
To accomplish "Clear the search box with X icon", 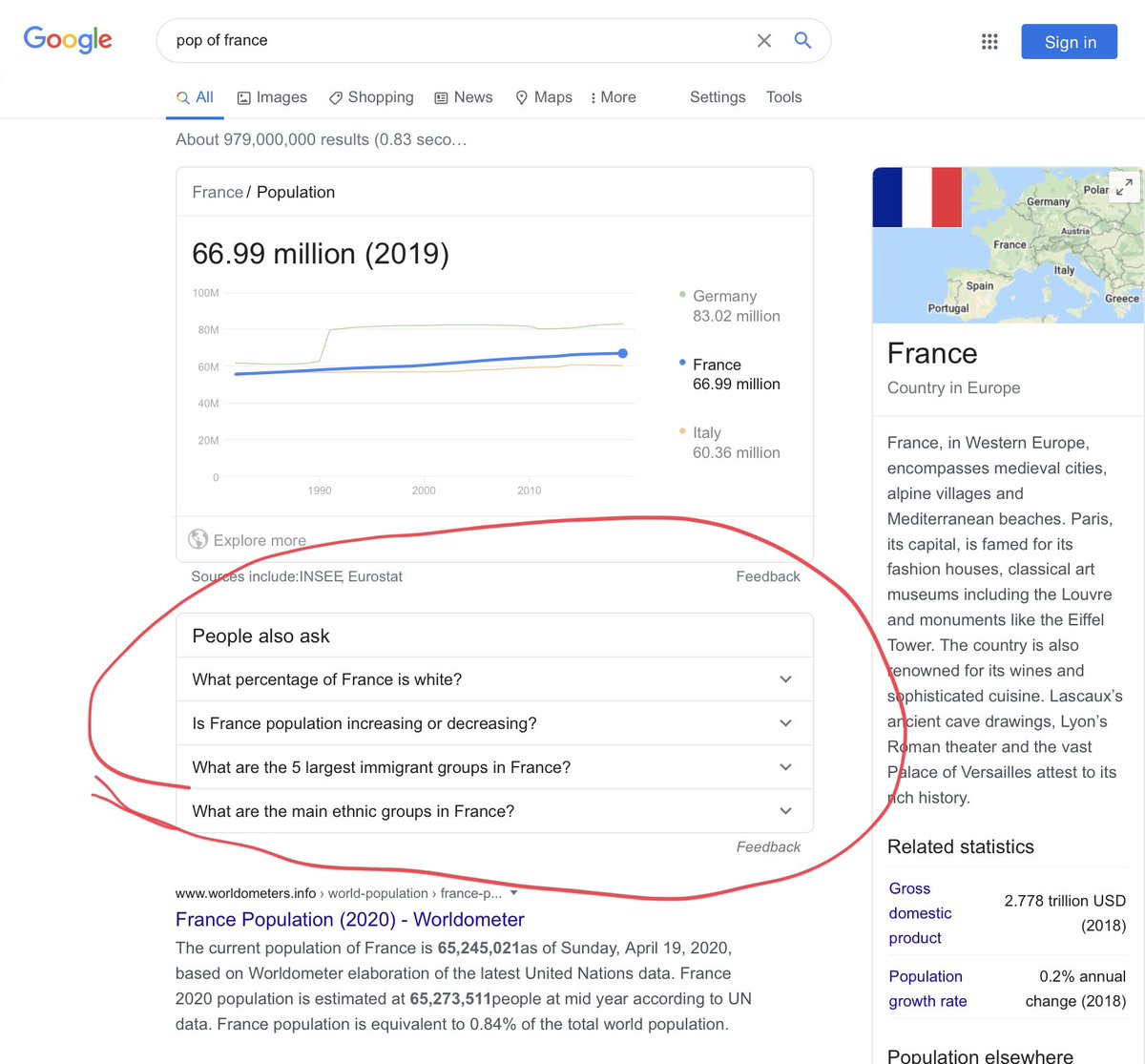I will point(764,40).
